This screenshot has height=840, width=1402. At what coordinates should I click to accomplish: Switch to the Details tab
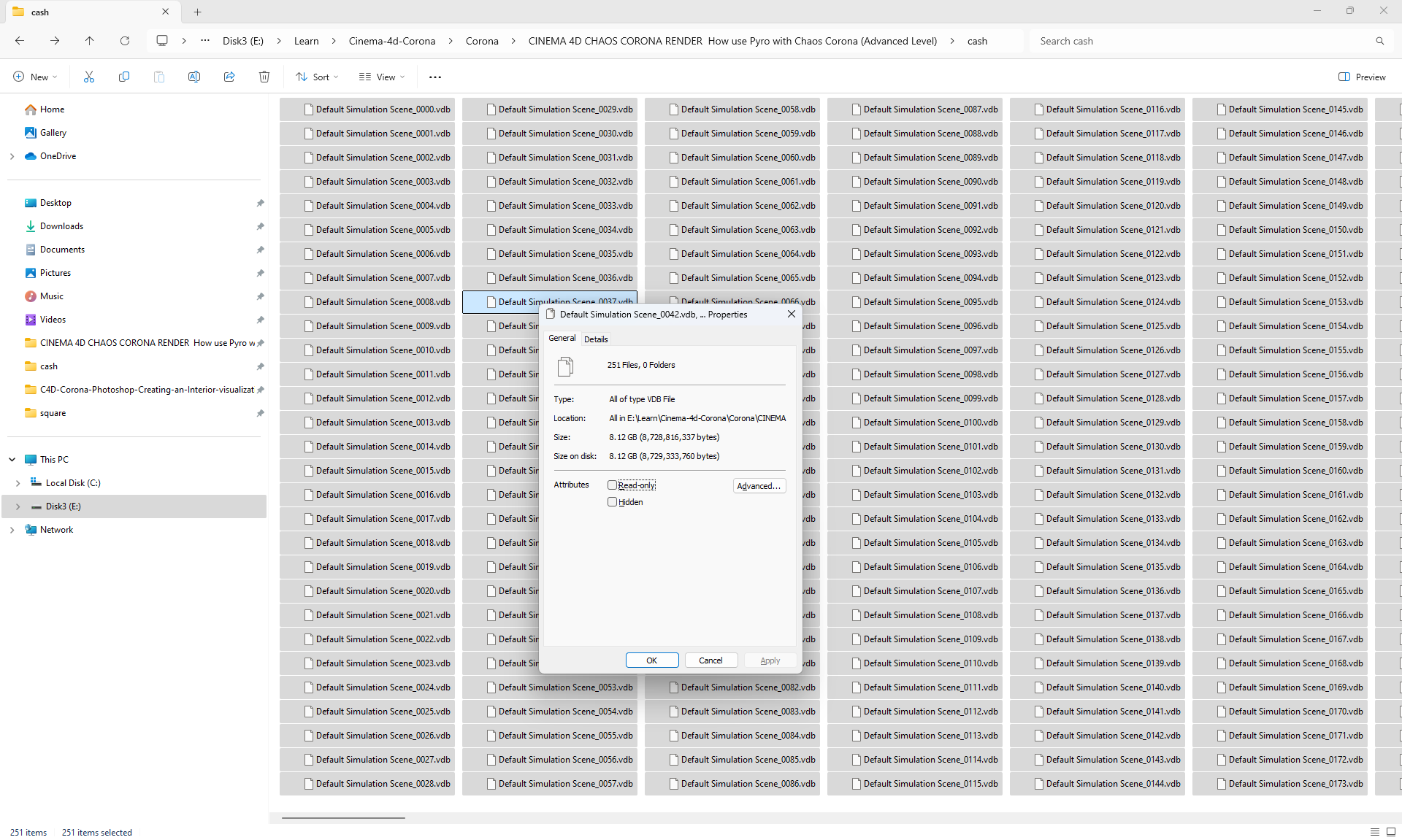596,339
